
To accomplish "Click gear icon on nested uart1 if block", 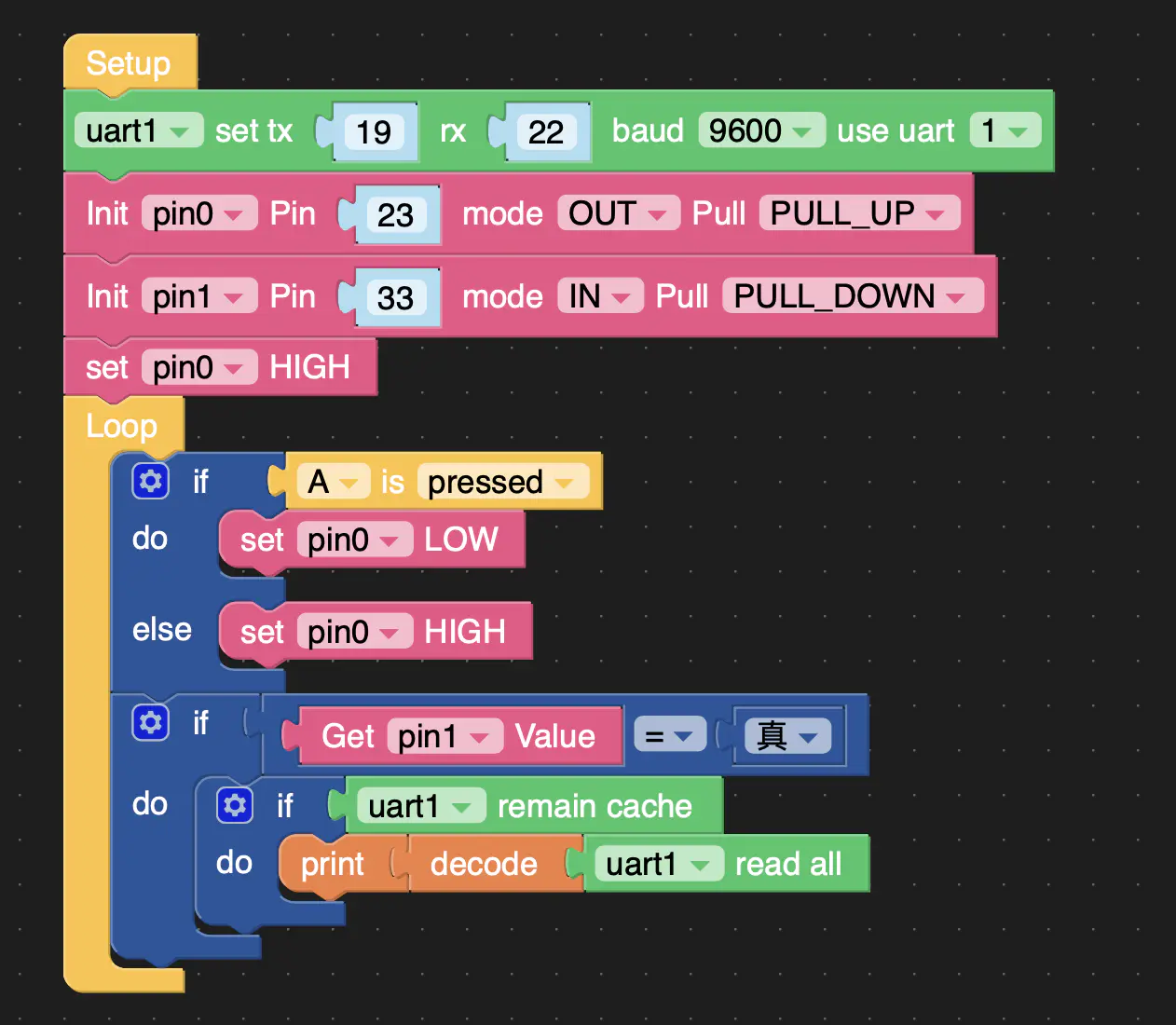I will [x=234, y=805].
